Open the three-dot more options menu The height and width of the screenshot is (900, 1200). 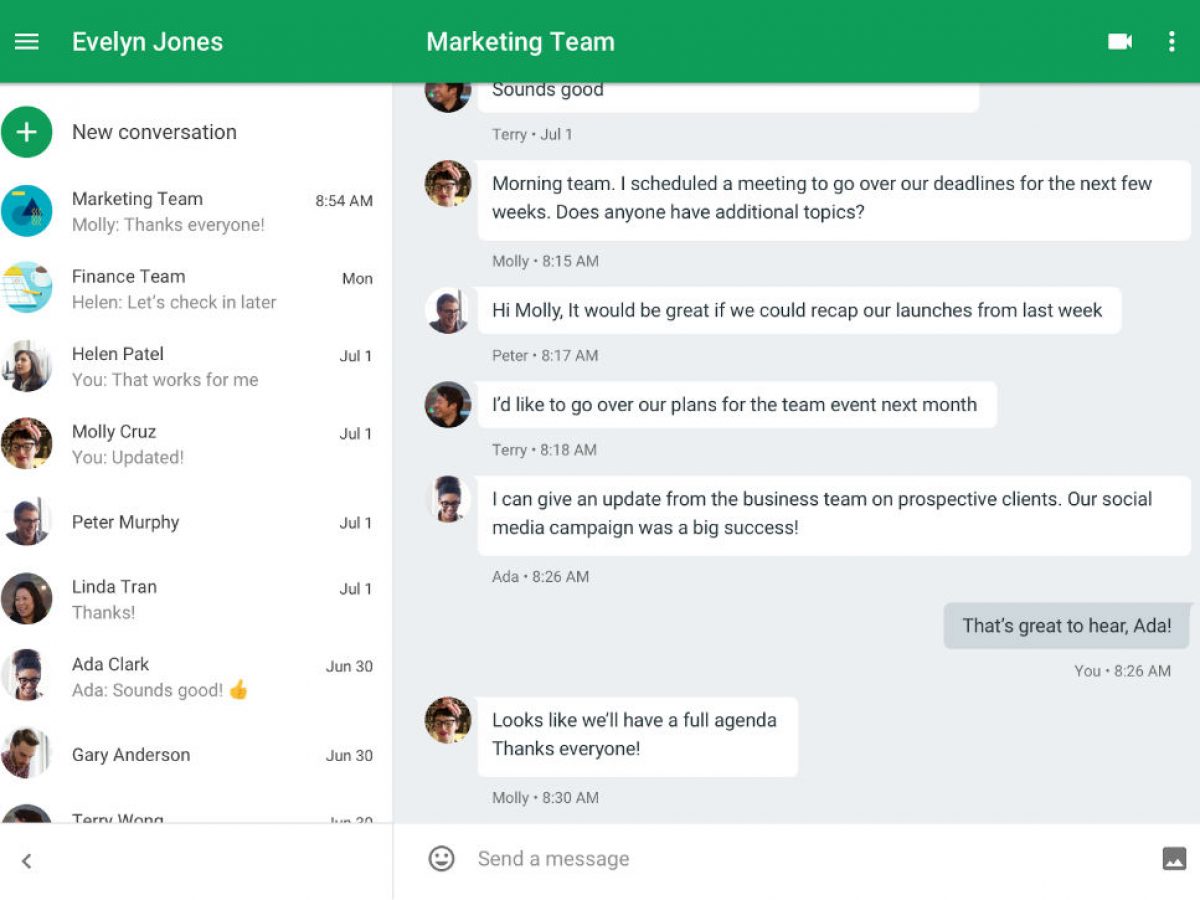(x=1171, y=42)
